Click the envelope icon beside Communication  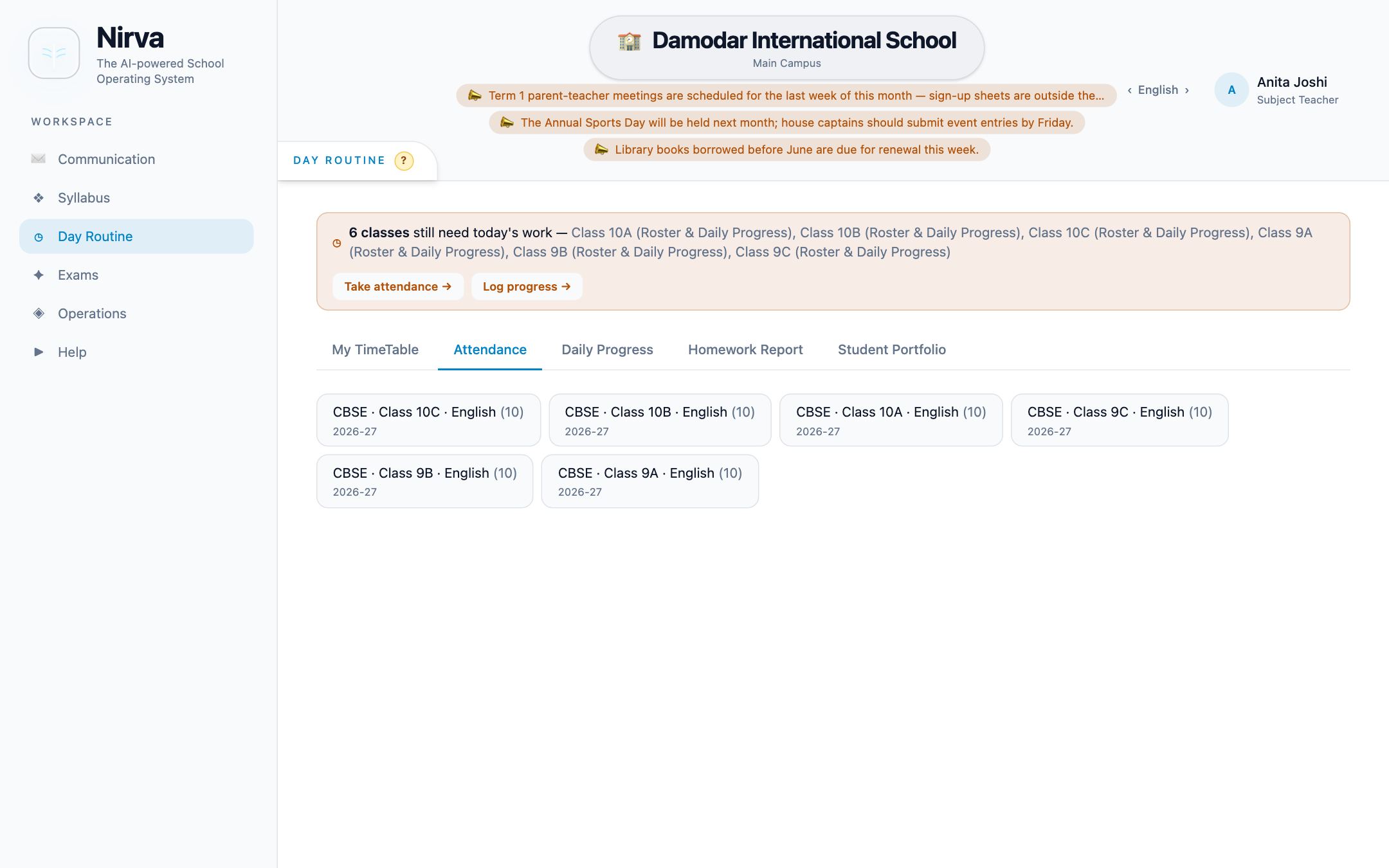click(x=39, y=159)
